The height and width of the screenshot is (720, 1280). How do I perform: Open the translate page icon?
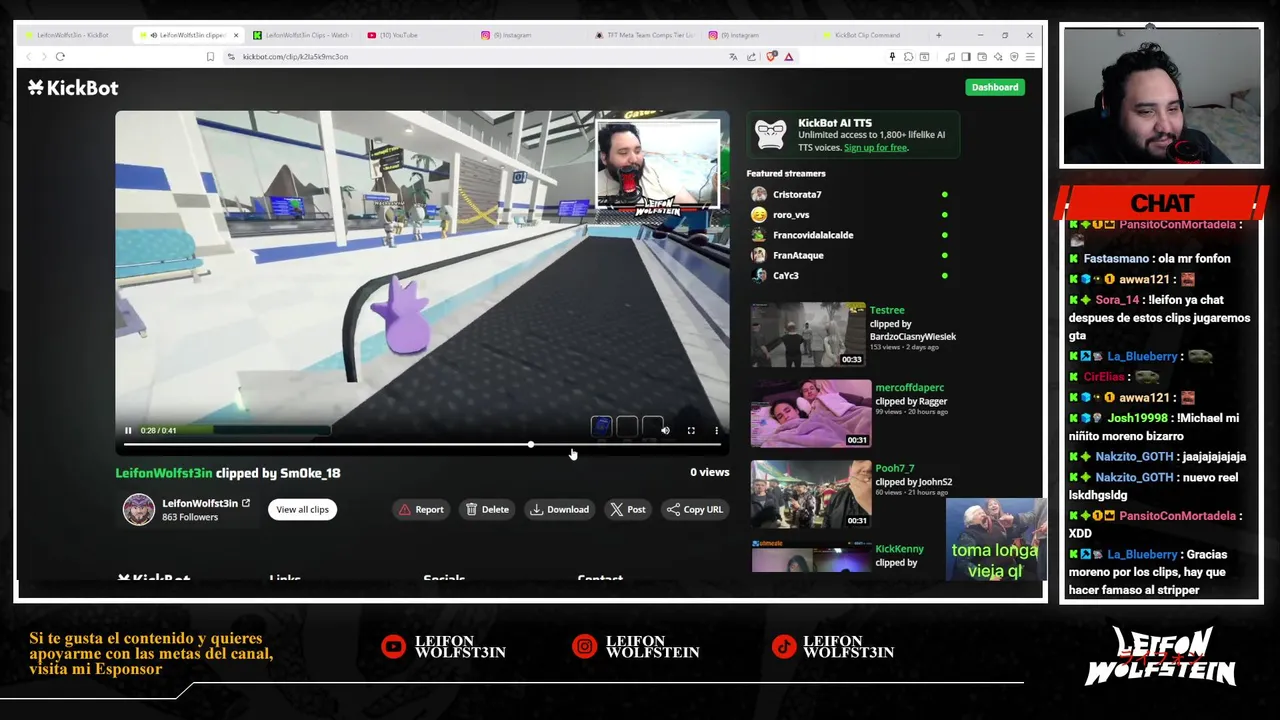tap(733, 57)
